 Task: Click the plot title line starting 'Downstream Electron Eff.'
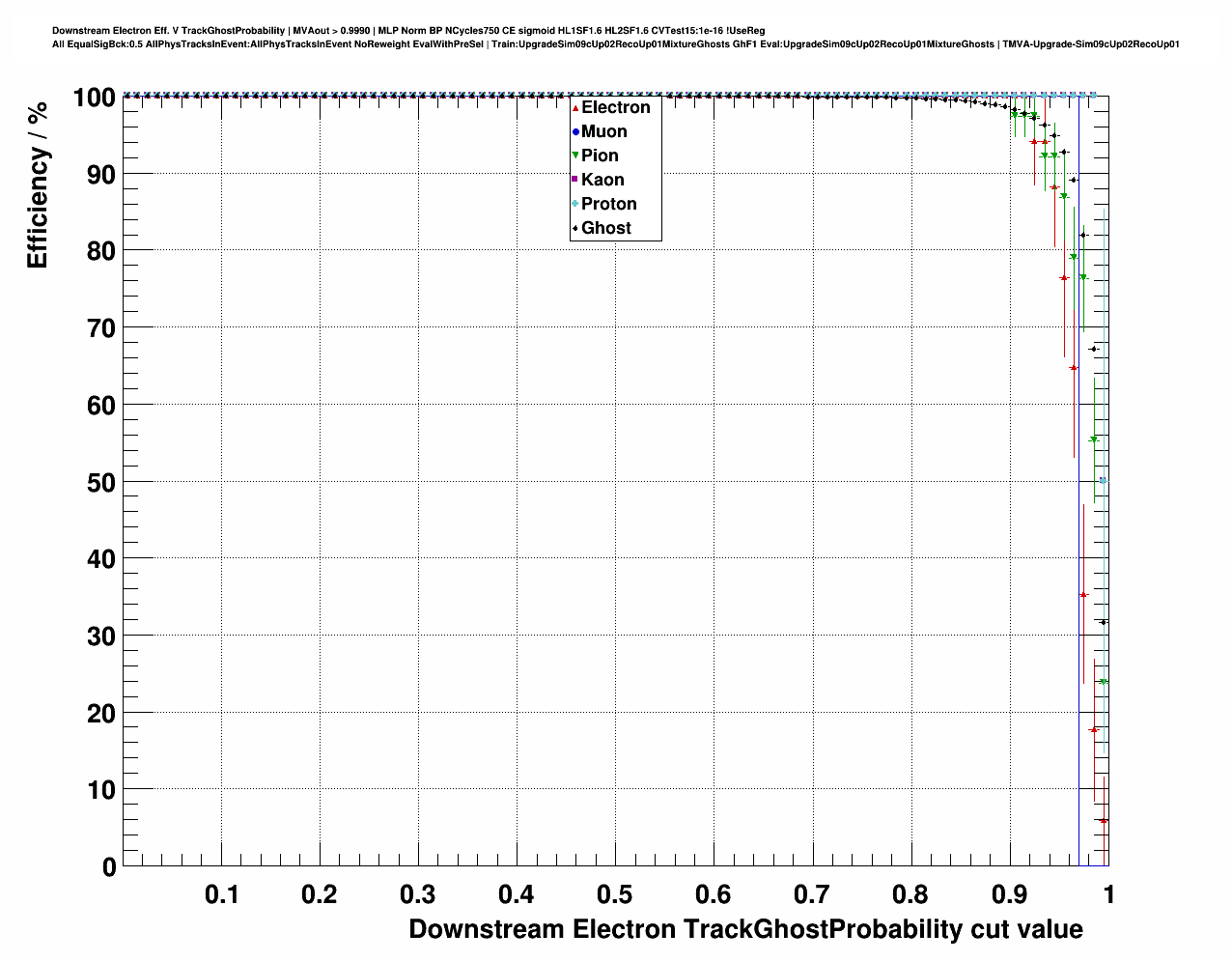pos(408,31)
